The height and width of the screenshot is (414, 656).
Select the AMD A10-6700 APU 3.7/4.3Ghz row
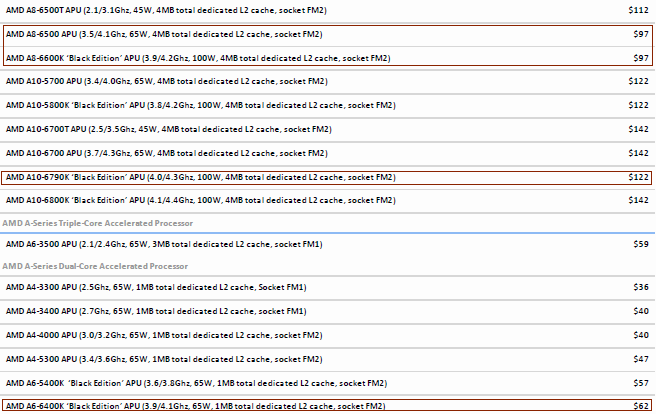[x=167, y=153]
